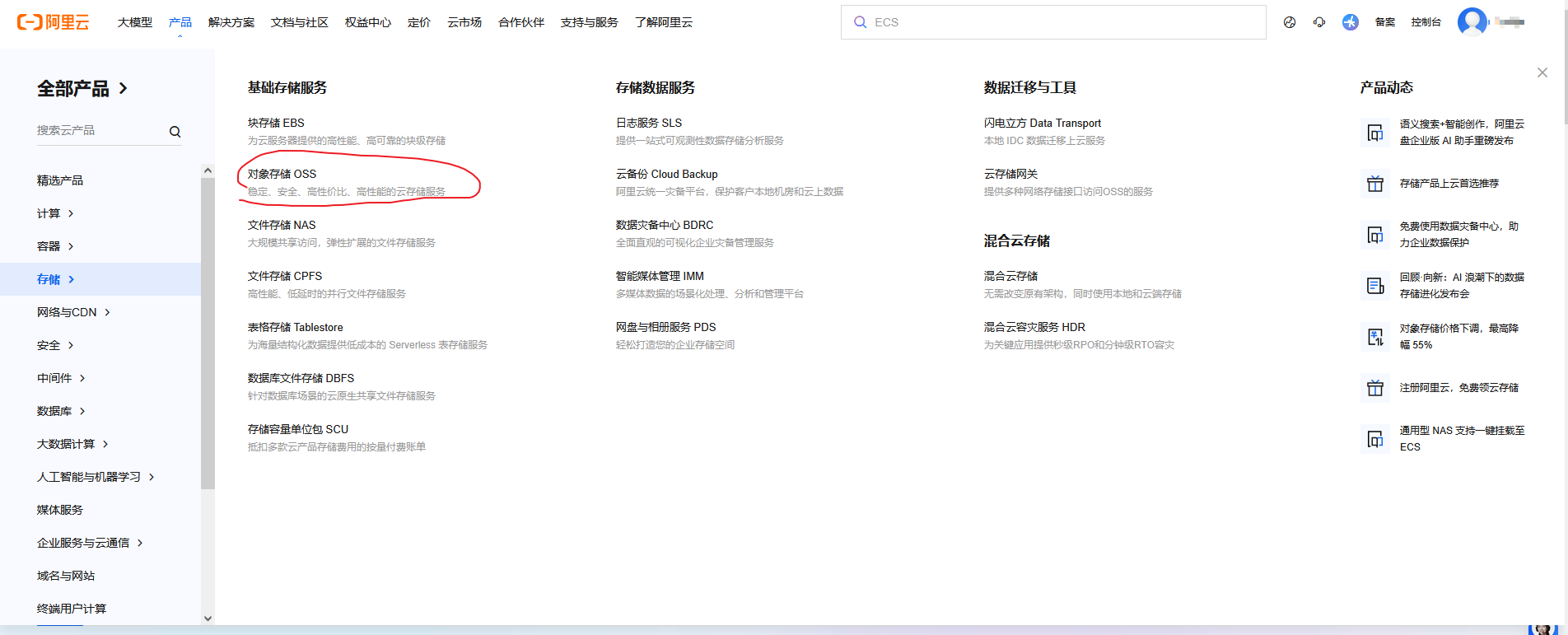
Task: Click the globe language icon in header
Action: tap(1290, 22)
